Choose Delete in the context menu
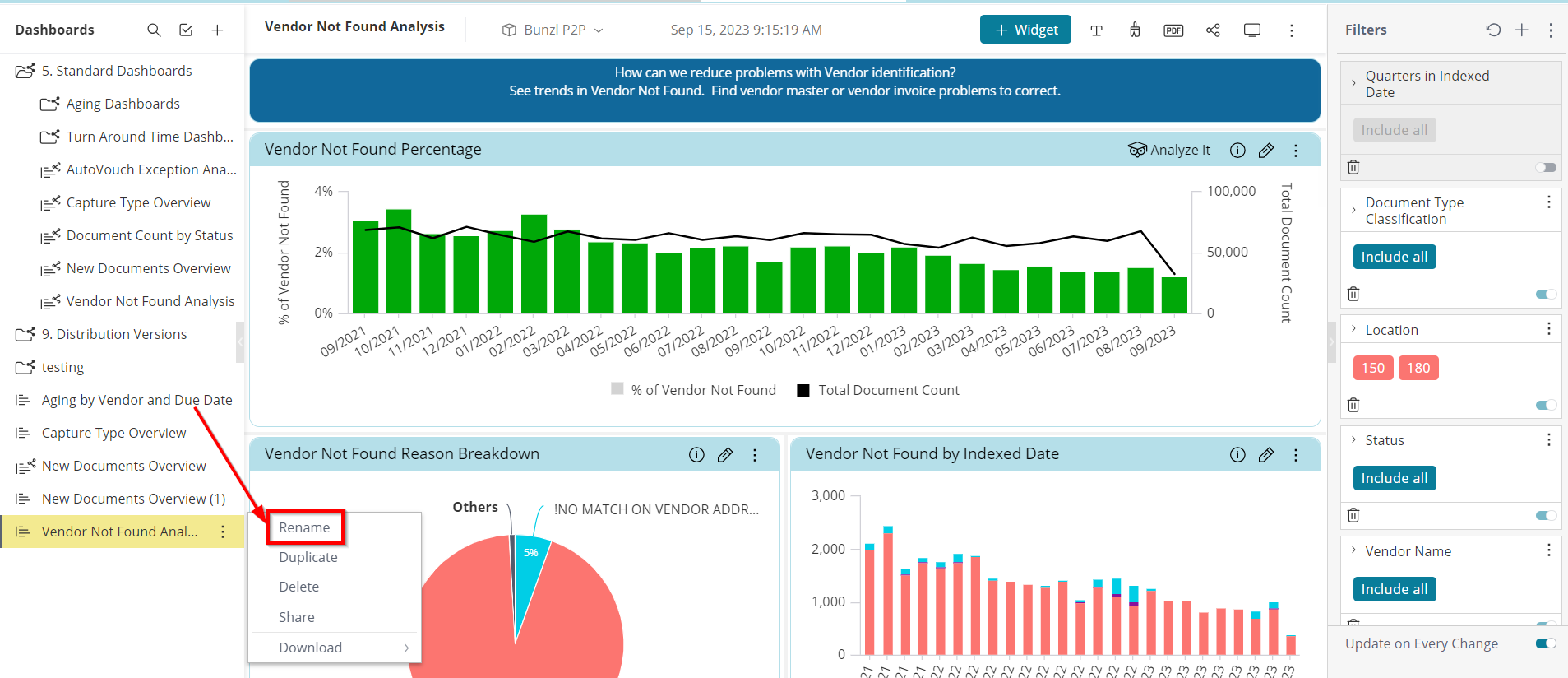This screenshot has height=678, width=1568. coord(299,587)
